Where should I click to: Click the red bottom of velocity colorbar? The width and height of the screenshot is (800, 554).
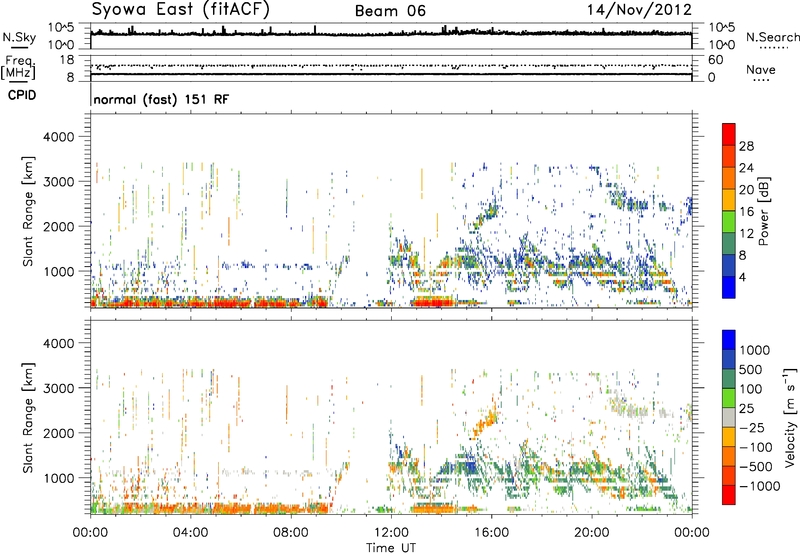(x=729, y=495)
